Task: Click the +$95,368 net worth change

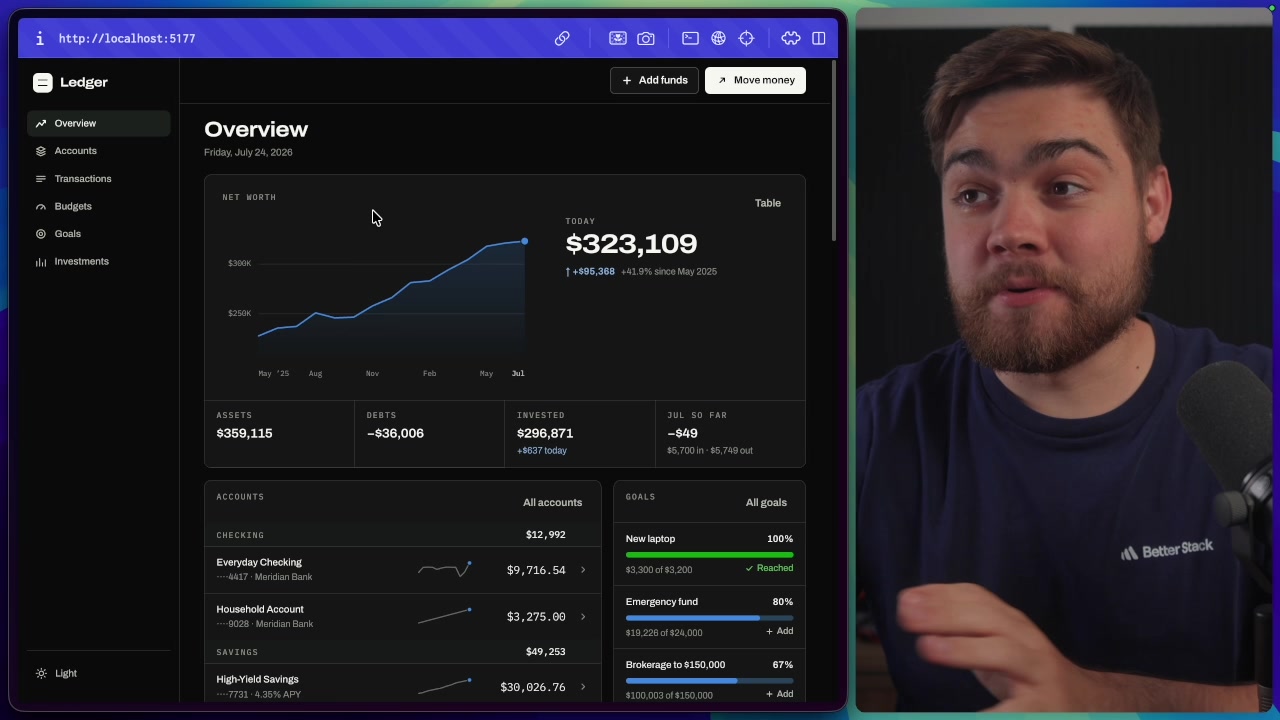Action: [x=590, y=272]
